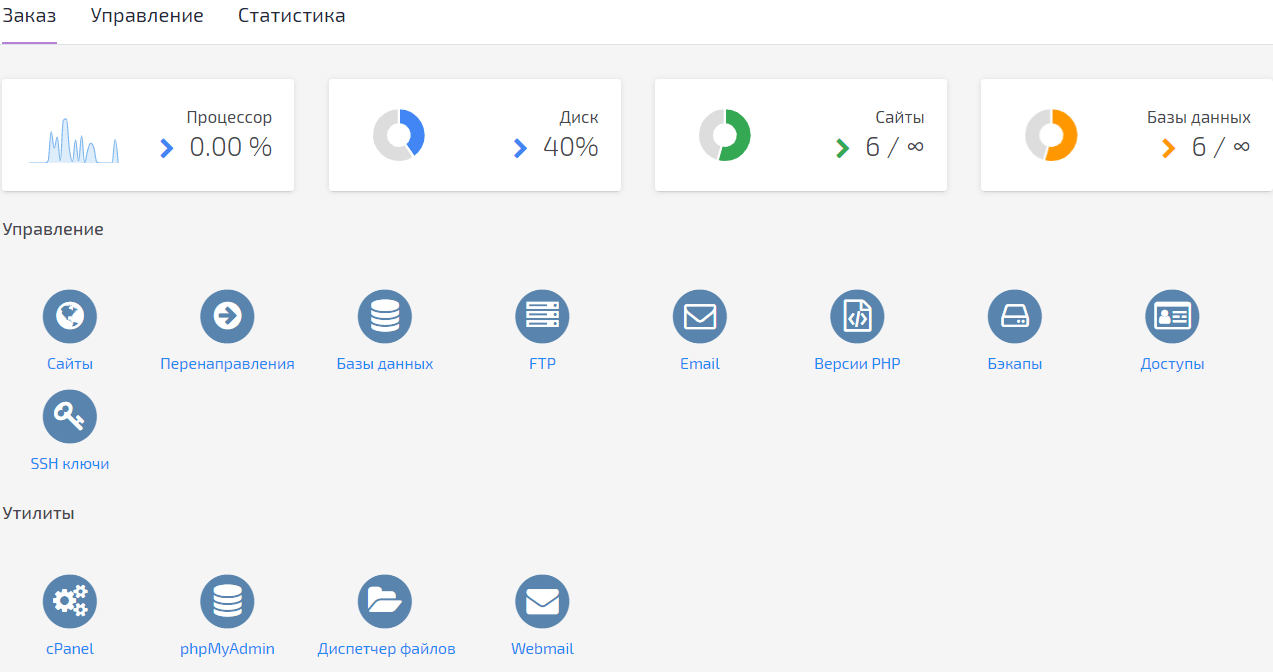
Task: Select the FTP server icon
Action: [542, 318]
